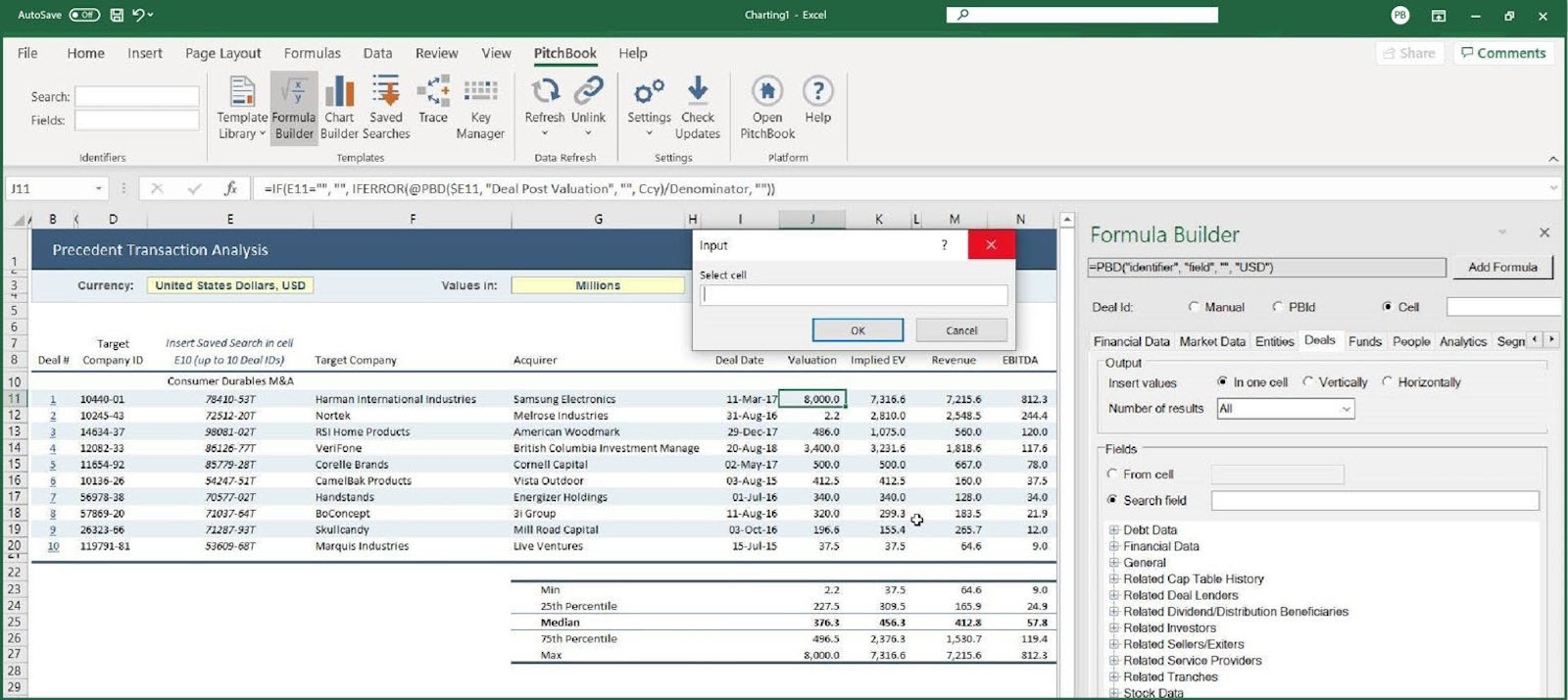Click the Identifiers Search input box

point(137,96)
